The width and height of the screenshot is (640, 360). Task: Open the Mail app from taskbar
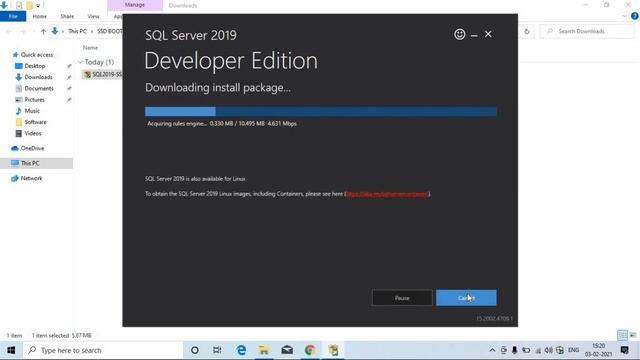[287, 350]
